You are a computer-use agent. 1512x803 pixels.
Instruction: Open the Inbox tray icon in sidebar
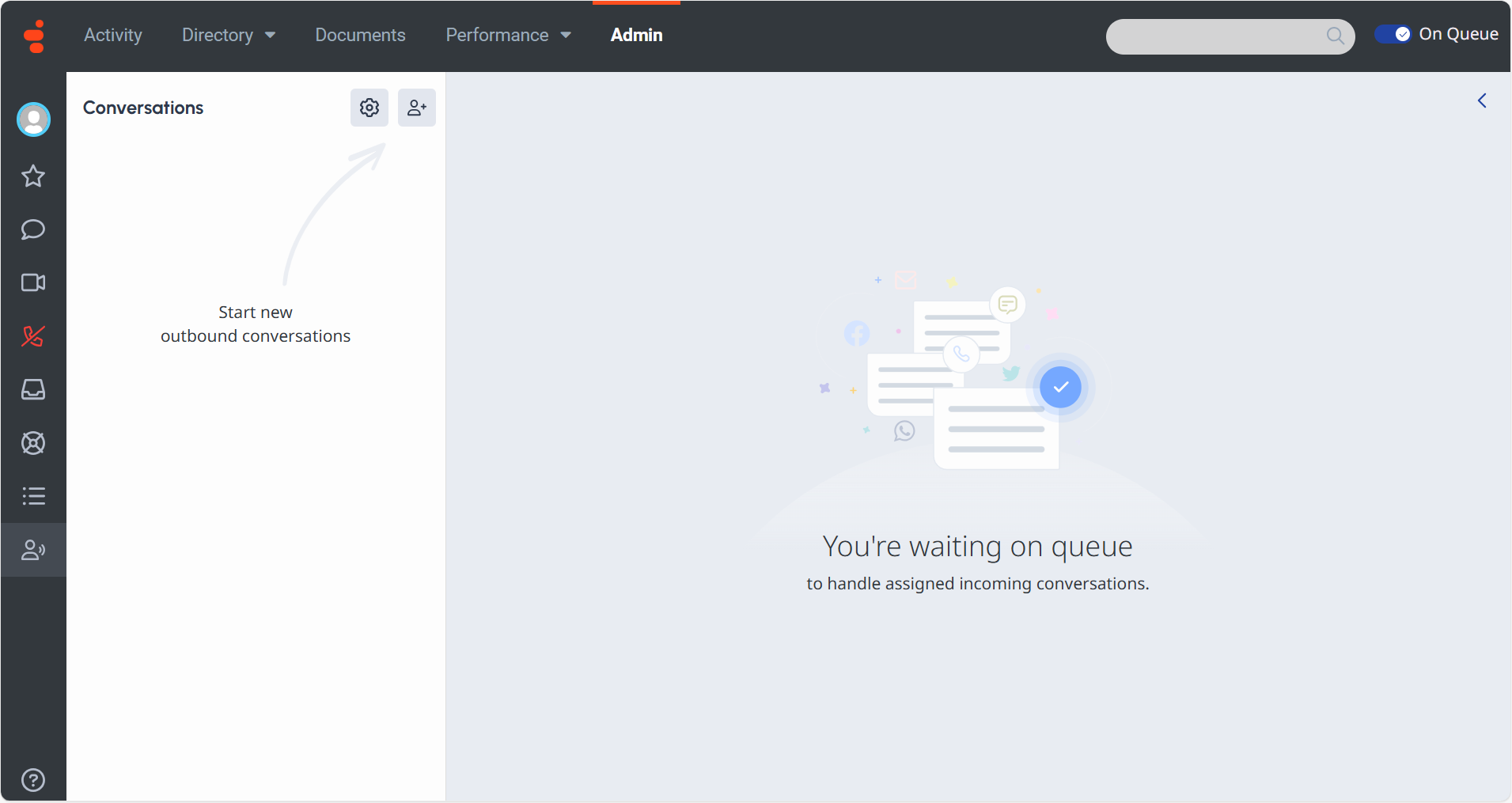coord(33,389)
